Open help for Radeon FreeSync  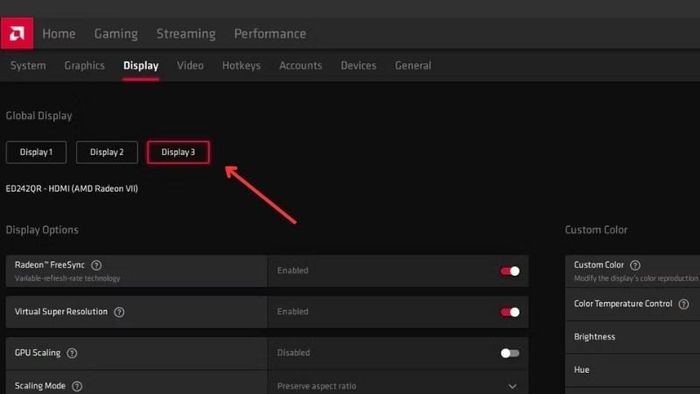96,265
